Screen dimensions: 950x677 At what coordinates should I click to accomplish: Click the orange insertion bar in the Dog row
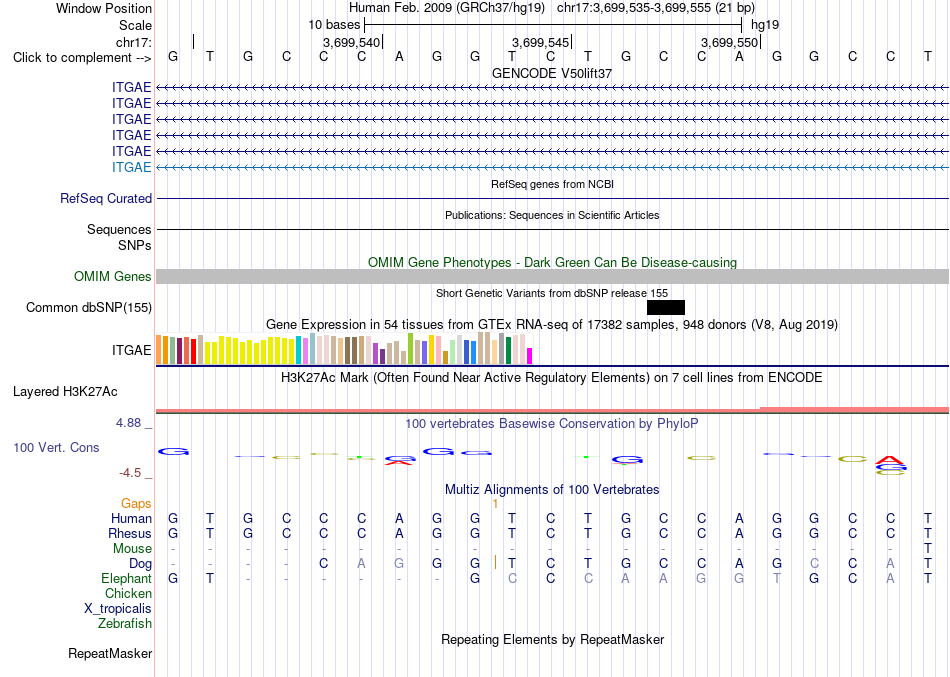pyautogui.click(x=495, y=562)
